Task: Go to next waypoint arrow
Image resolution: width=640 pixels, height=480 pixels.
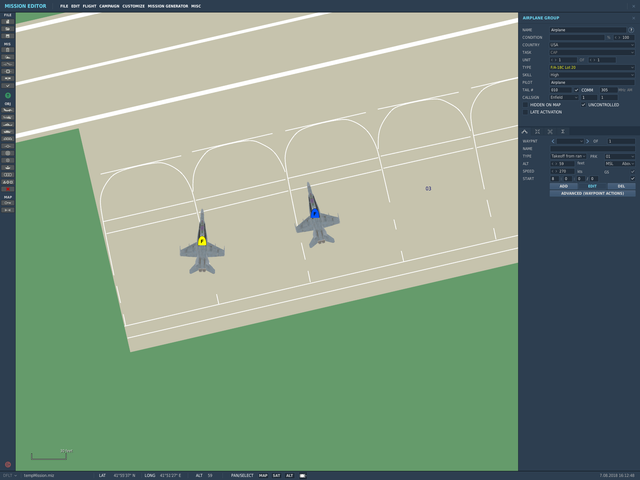Action: pos(588,141)
